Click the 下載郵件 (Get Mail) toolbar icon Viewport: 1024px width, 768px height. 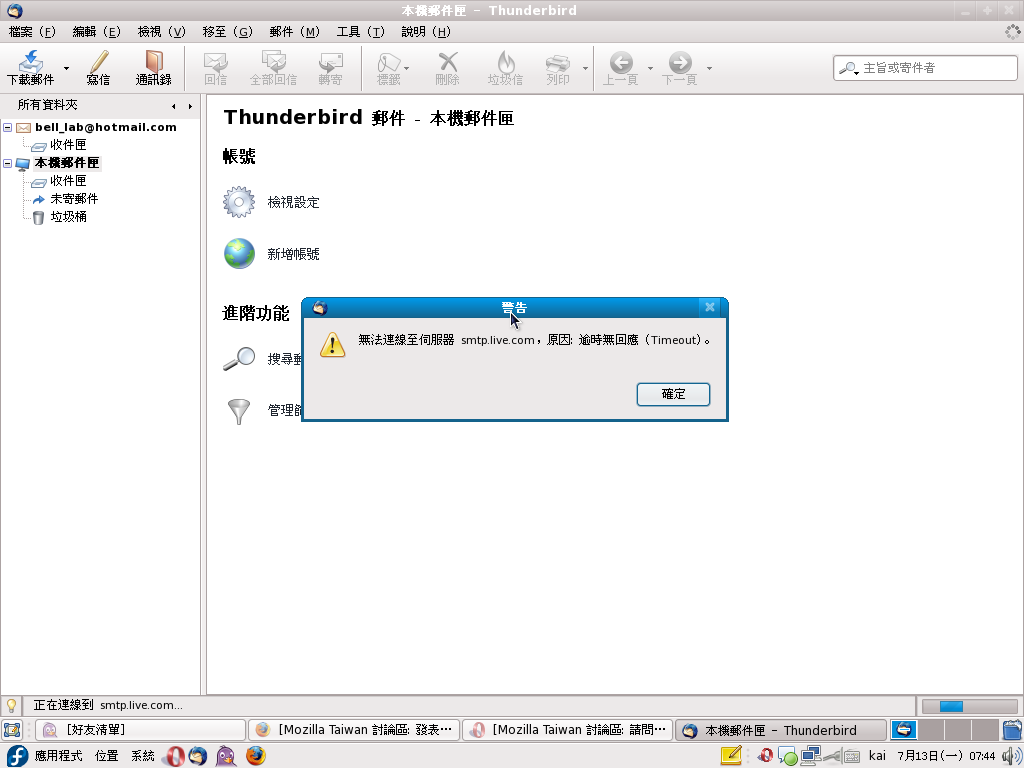tap(31, 67)
